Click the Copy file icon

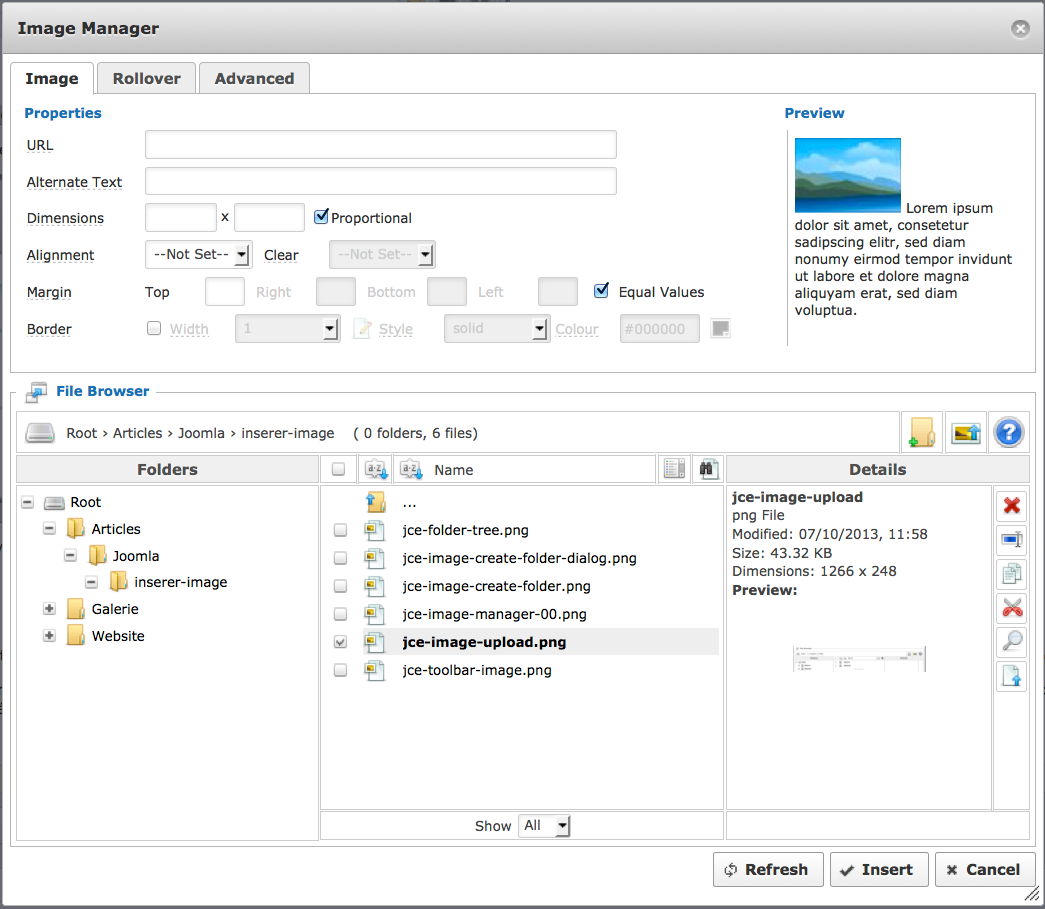(1012, 573)
